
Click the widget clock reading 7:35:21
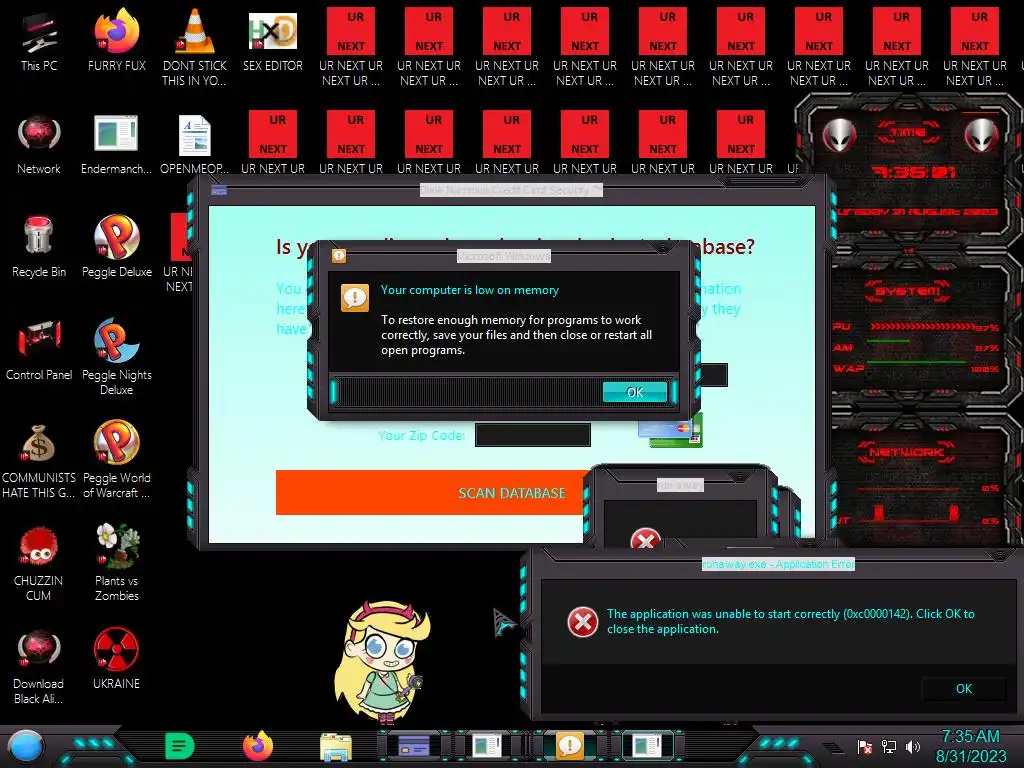(x=914, y=172)
